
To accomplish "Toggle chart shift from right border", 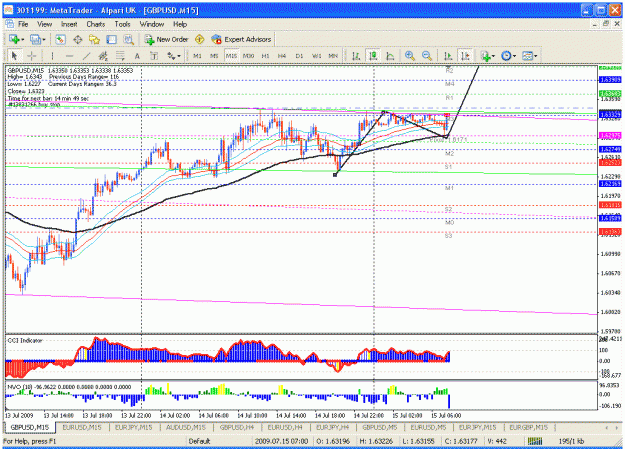I will coord(465,56).
